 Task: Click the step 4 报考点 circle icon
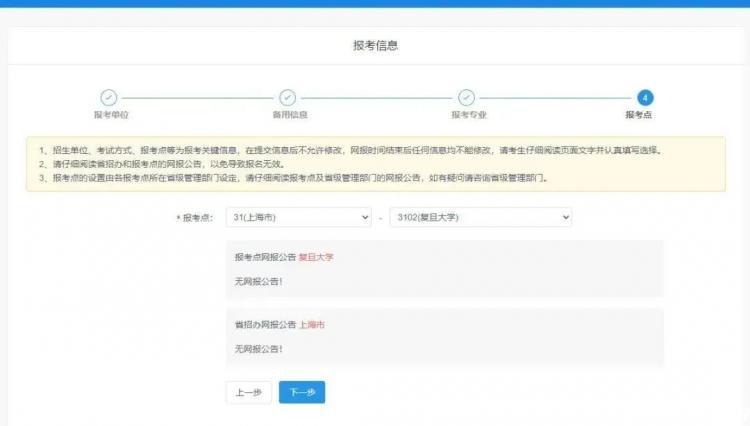click(645, 98)
